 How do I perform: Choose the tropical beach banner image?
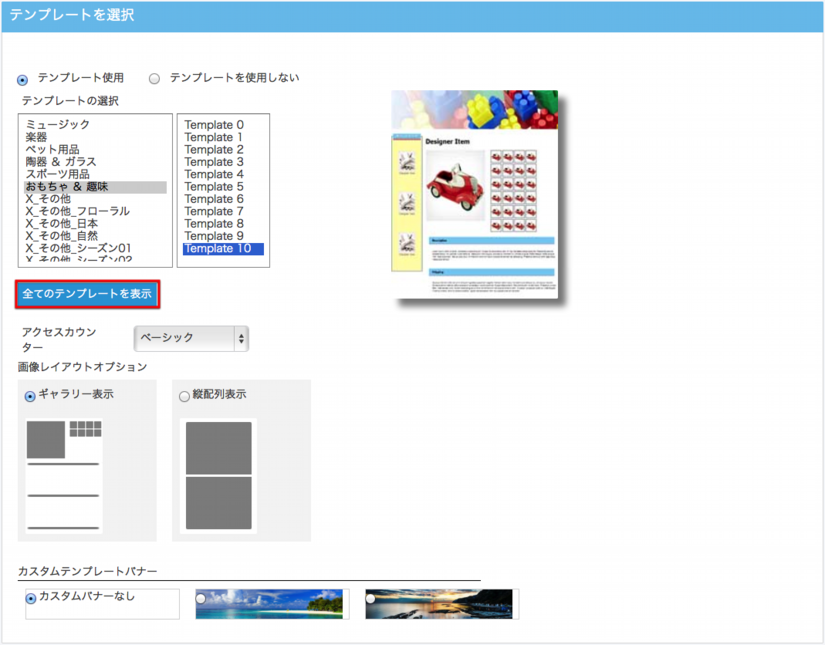coord(270,603)
